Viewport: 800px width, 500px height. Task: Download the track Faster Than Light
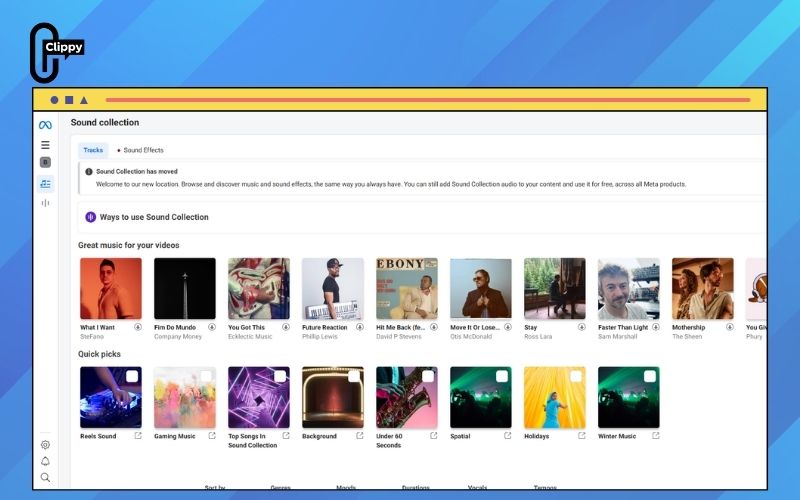pos(656,327)
